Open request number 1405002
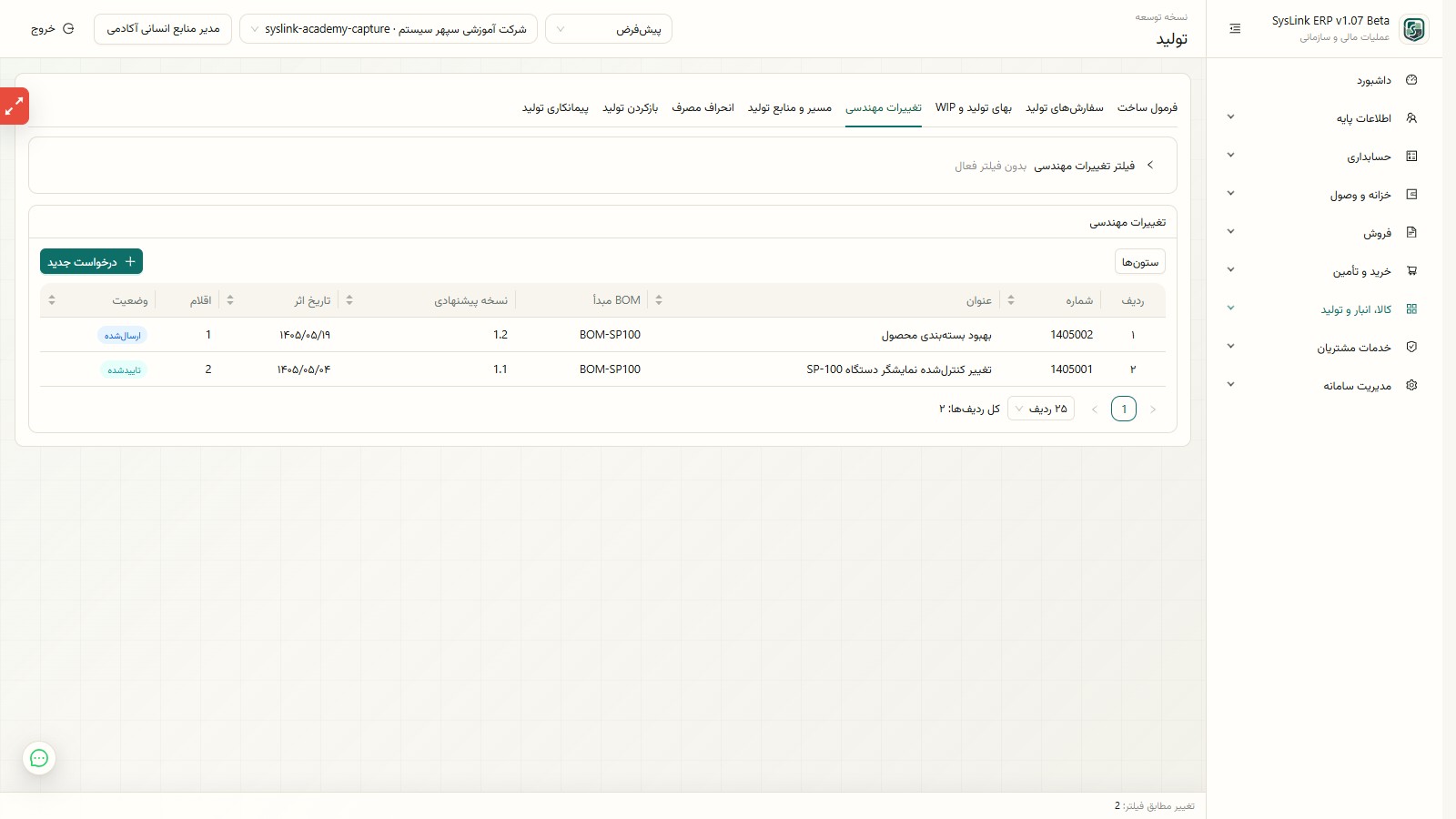Image resolution: width=1456 pixels, height=819 pixels. 1071,335
